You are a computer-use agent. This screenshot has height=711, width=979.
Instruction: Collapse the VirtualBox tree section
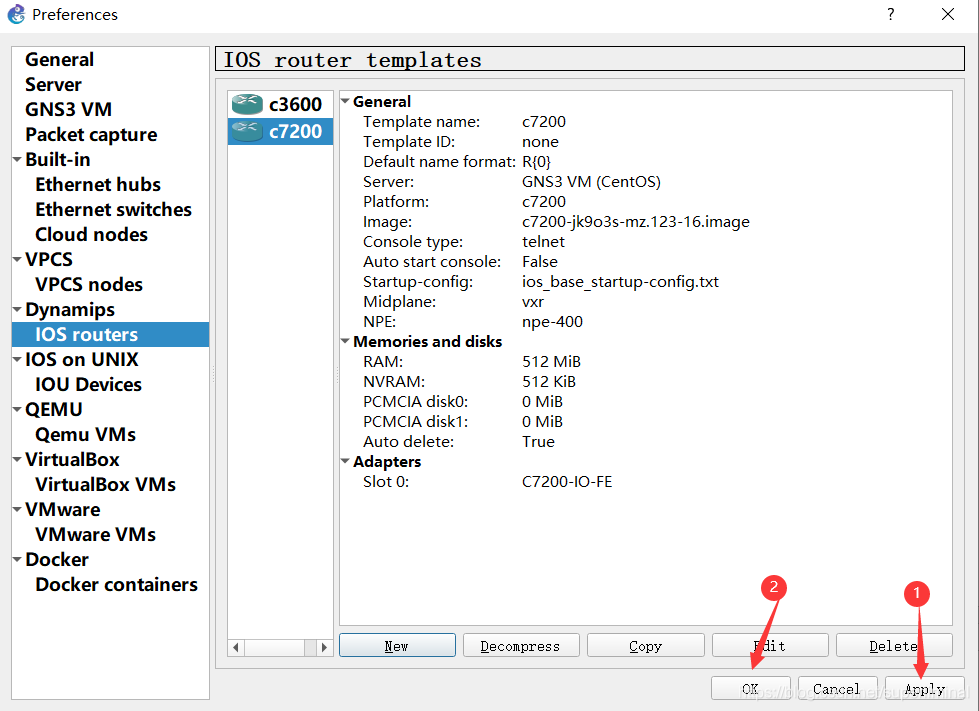click(x=17, y=459)
